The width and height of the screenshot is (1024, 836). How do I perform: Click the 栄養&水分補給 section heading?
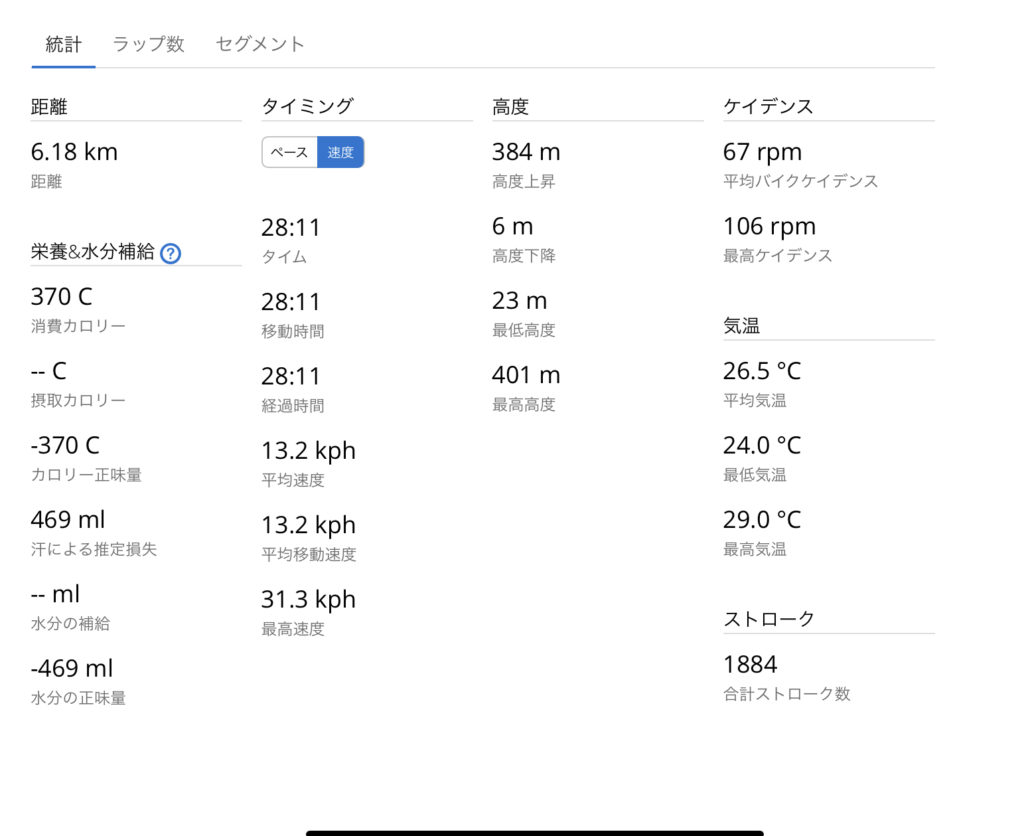[x=93, y=252]
